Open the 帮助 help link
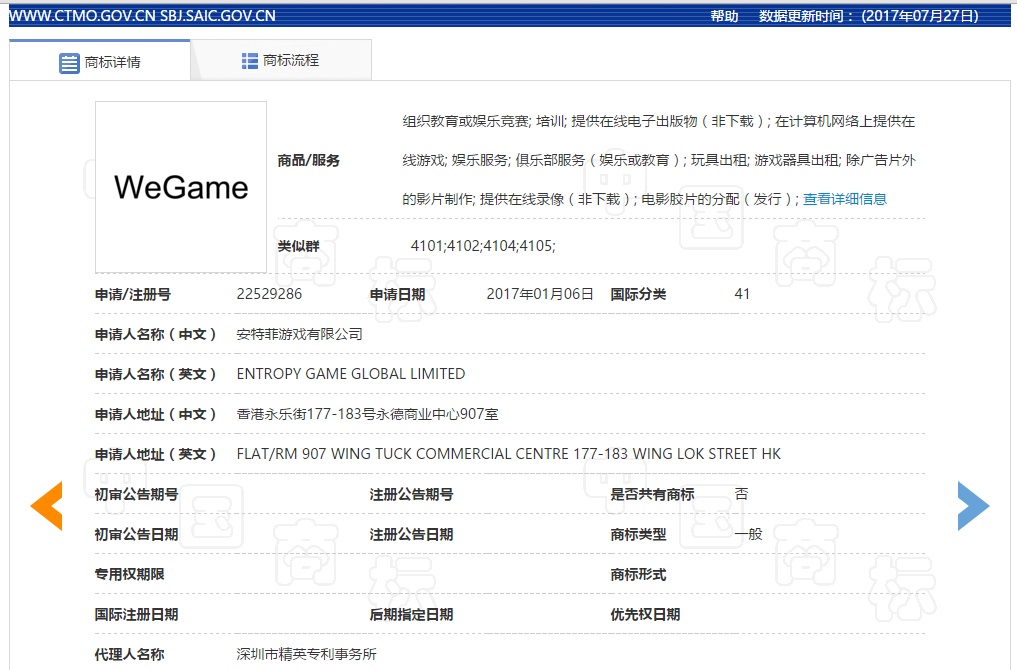1017x670 pixels. (x=724, y=16)
